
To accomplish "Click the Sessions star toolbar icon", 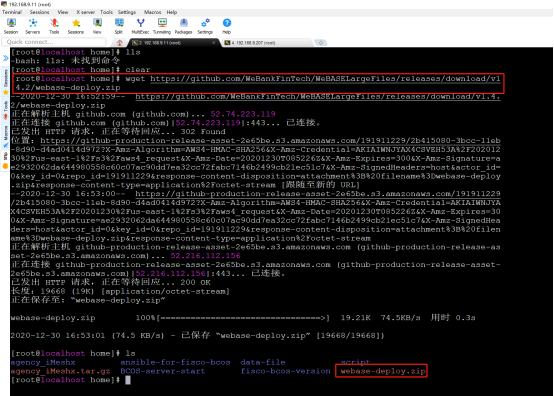I will pyautogui.click(x=76, y=26).
